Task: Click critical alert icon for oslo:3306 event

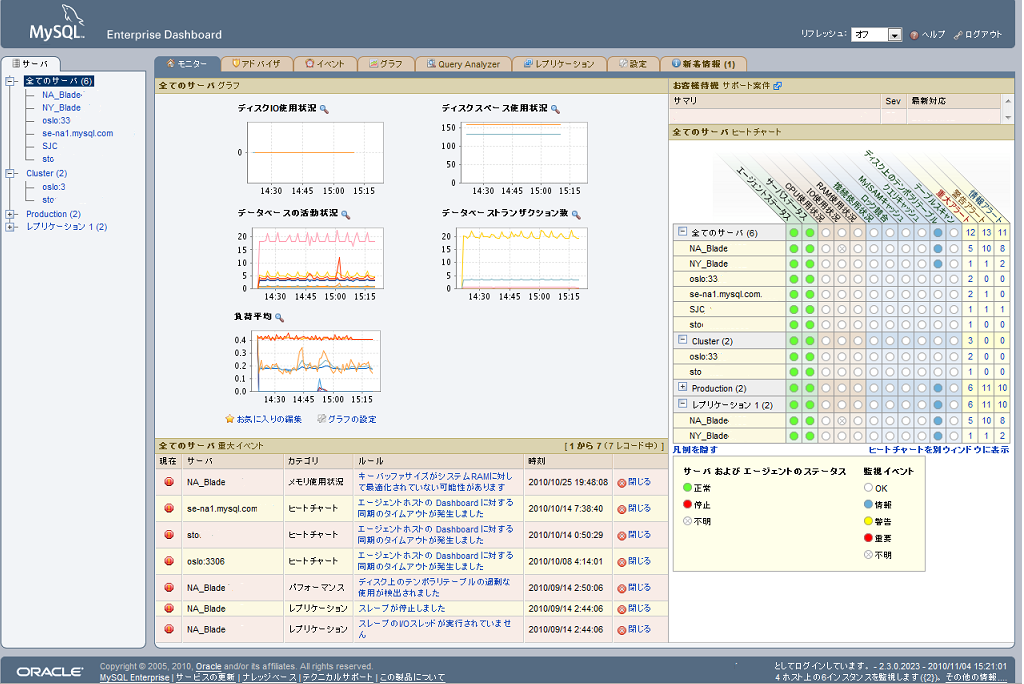Action: pos(169,561)
